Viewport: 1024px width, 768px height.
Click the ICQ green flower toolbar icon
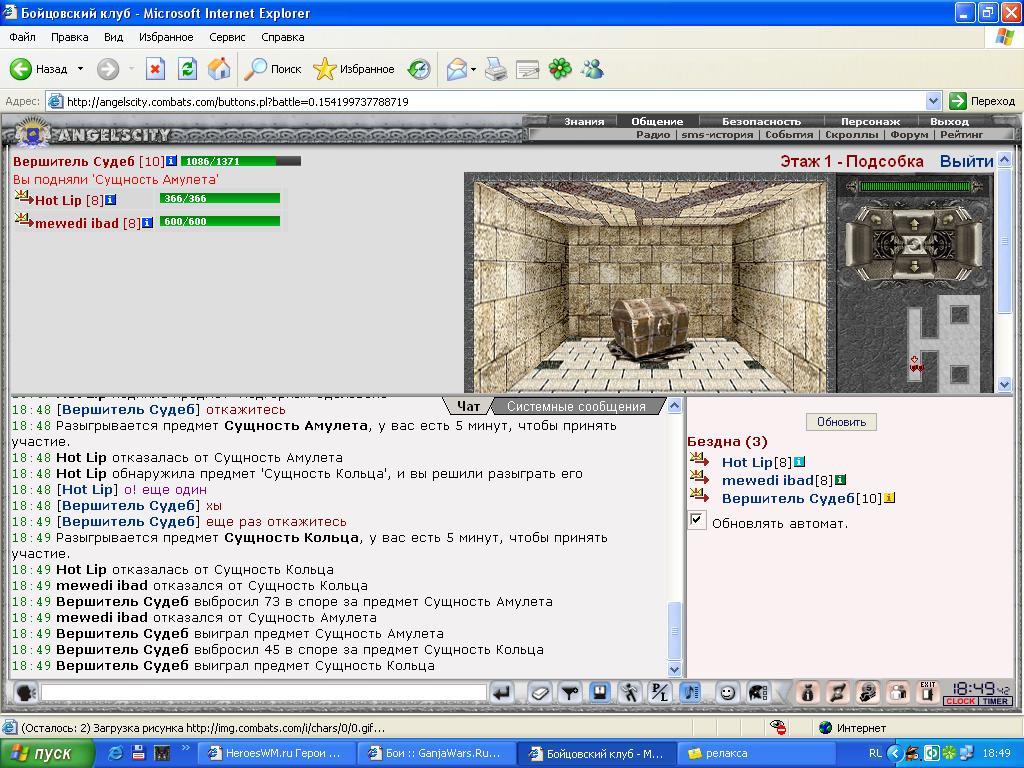[560, 69]
